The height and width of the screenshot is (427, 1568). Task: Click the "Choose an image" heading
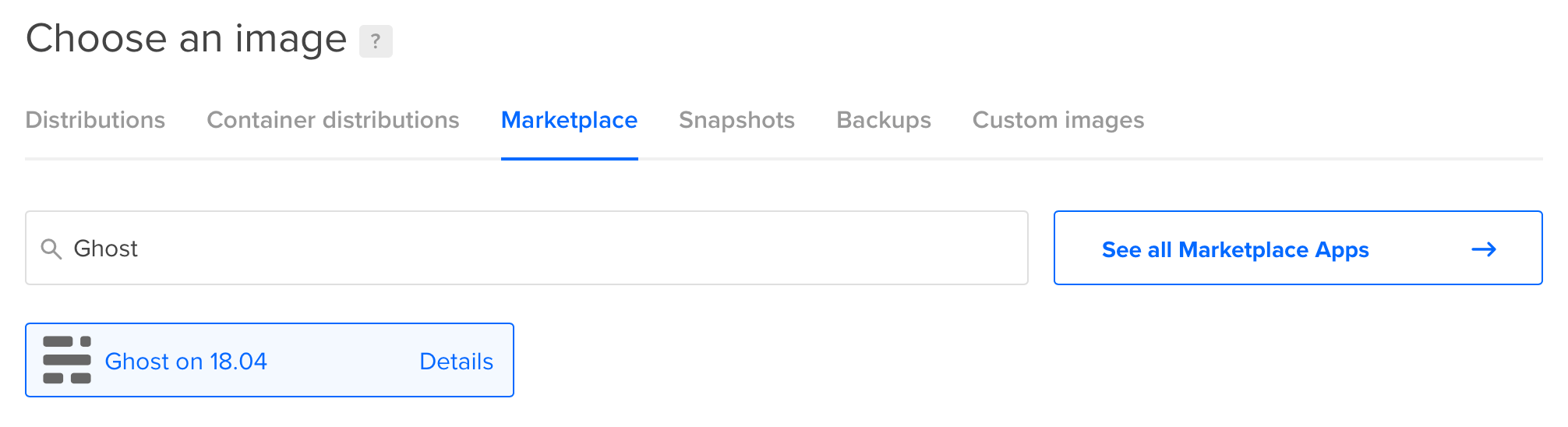186,39
